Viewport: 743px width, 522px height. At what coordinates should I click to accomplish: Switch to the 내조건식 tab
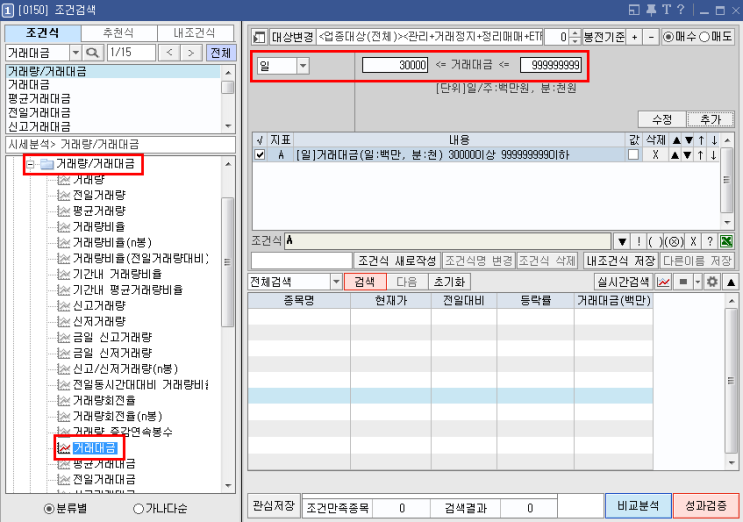[x=195, y=33]
